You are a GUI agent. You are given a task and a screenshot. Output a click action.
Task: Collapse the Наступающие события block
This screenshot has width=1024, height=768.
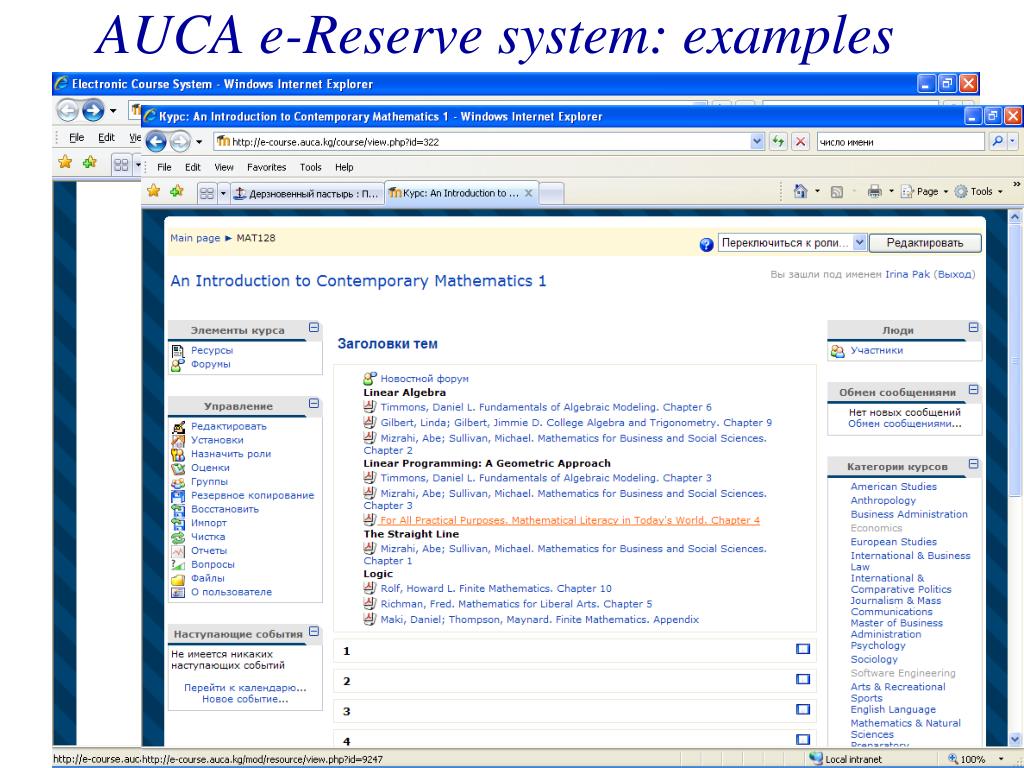(x=314, y=632)
